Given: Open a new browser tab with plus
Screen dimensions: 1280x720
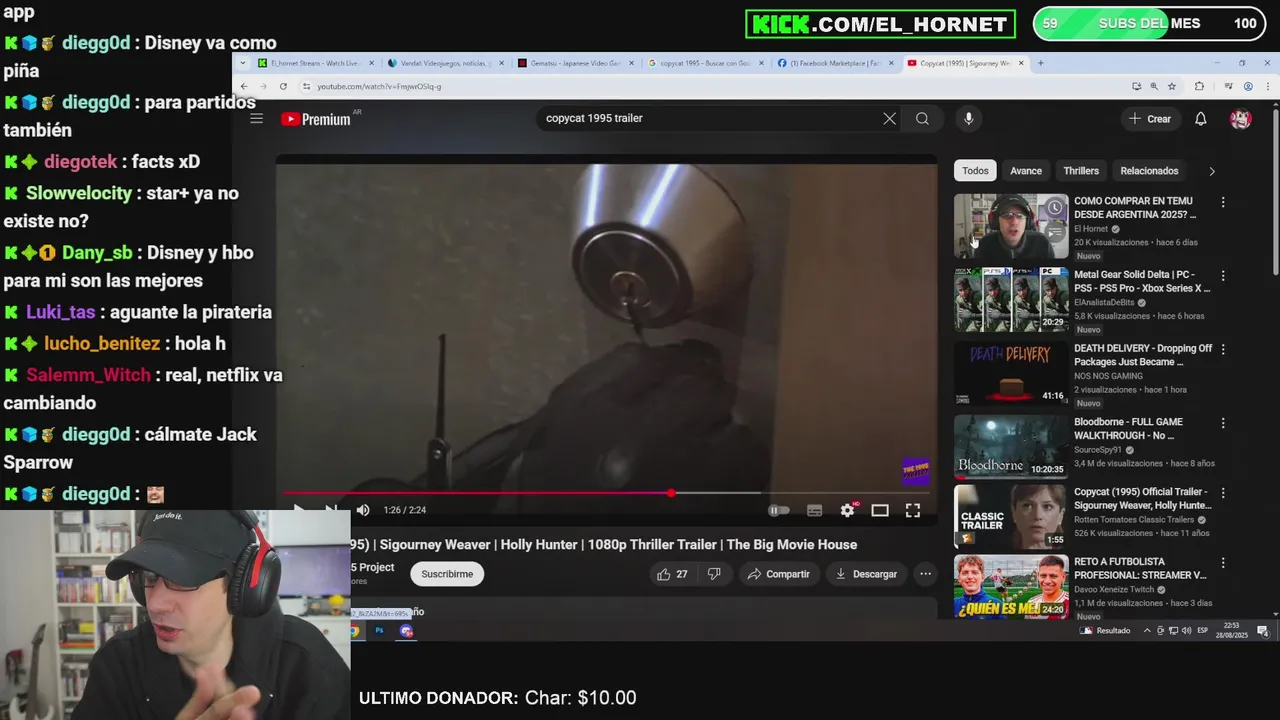Looking at the screenshot, I should pos(1040,63).
